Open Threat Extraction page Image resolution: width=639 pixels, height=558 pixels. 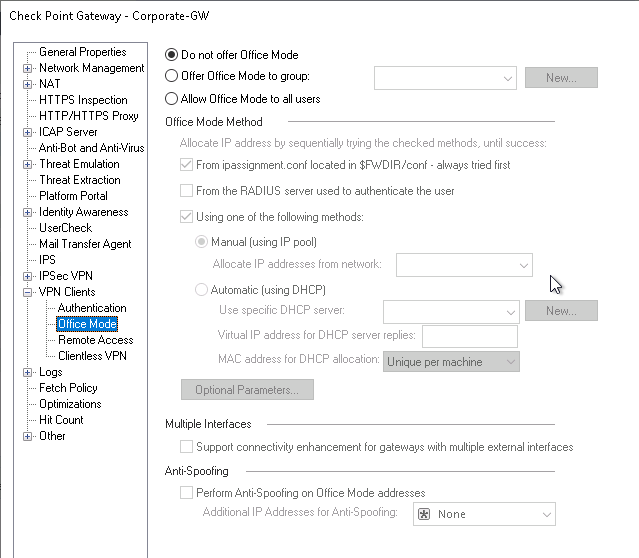coord(80,180)
